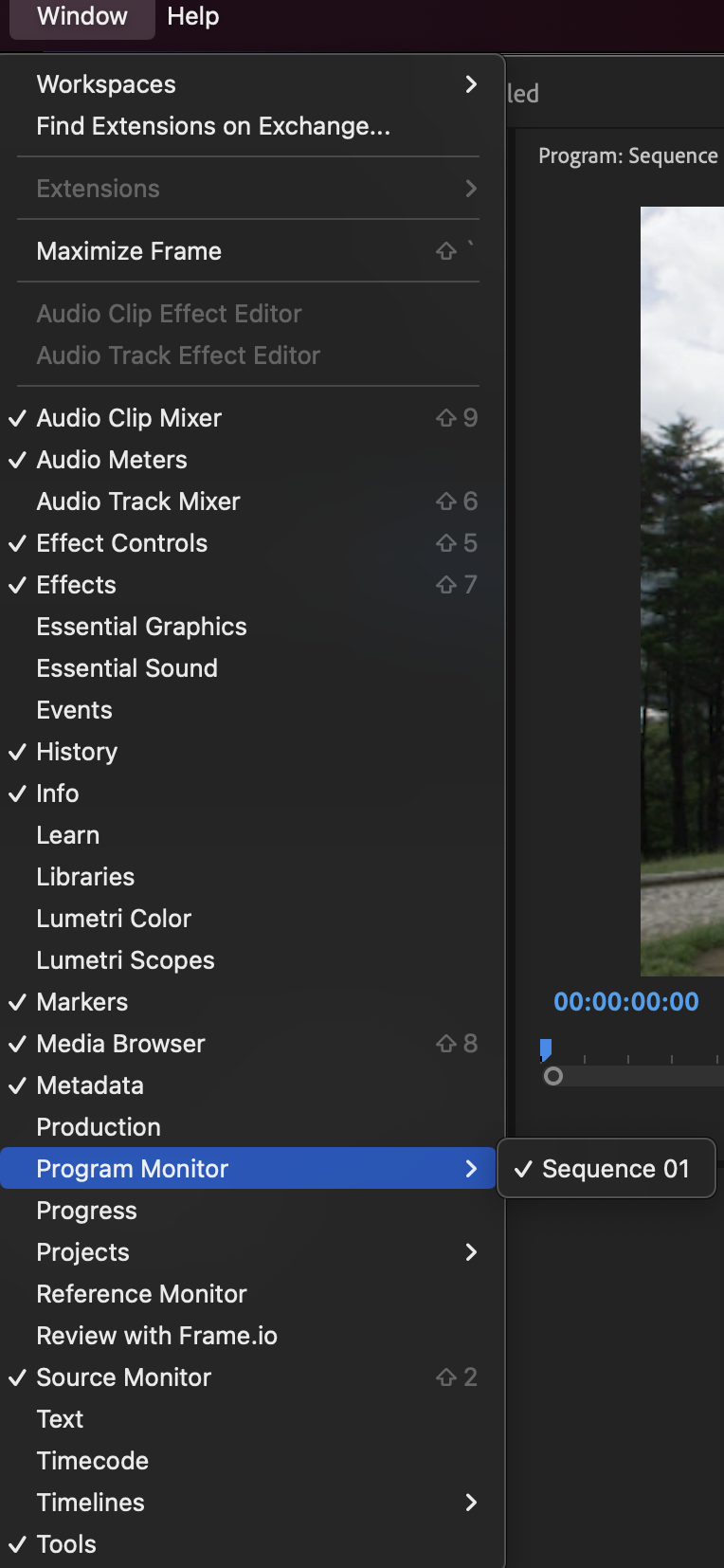Click the blue playhead timecode display

pos(626,1002)
